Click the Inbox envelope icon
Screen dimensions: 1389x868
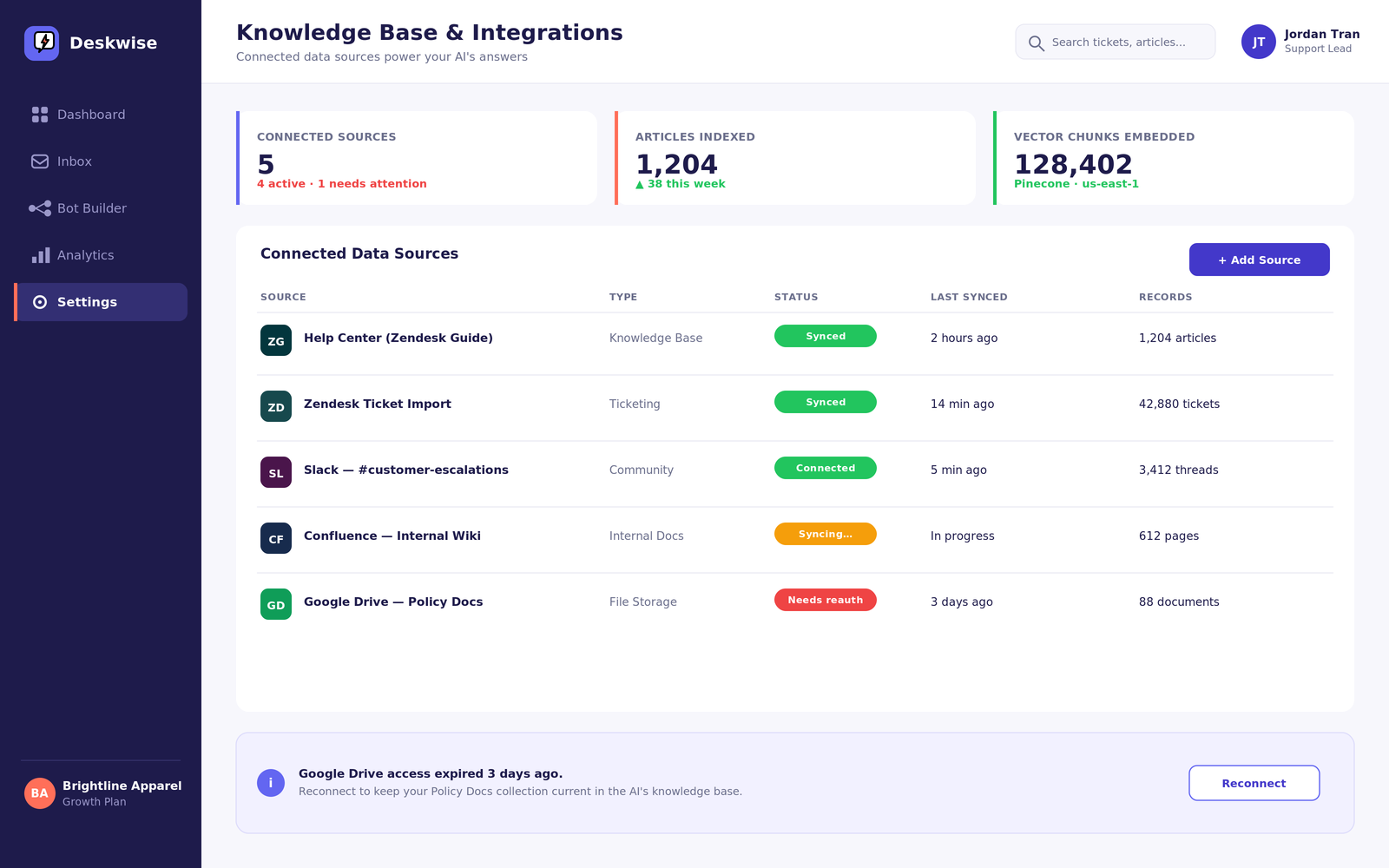[x=40, y=161]
